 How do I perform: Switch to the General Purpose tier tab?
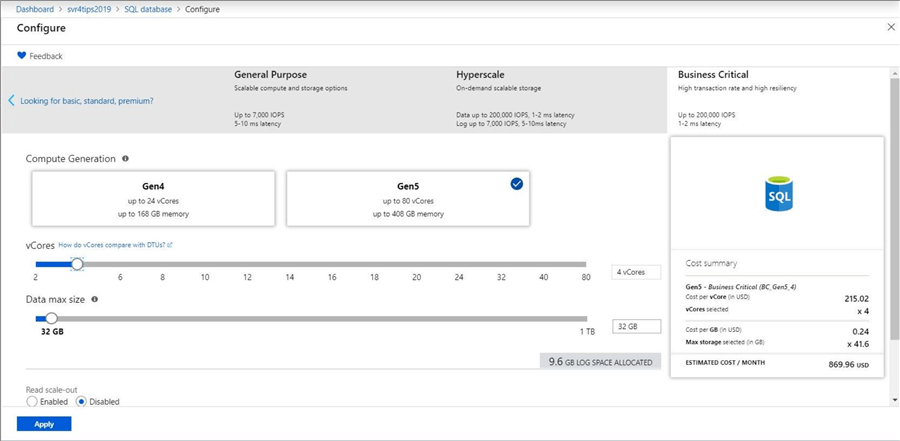pos(270,75)
